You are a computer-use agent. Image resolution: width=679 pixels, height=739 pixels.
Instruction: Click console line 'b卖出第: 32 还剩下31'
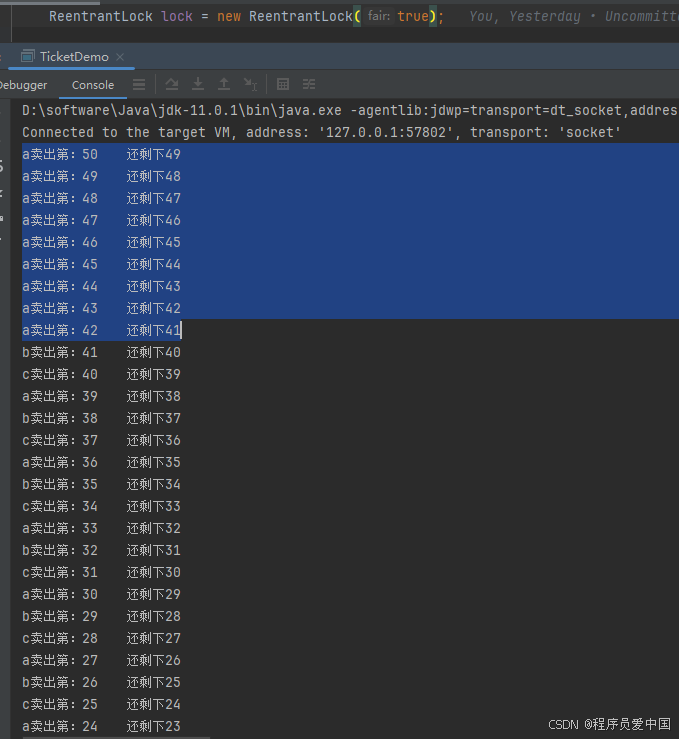(x=101, y=550)
